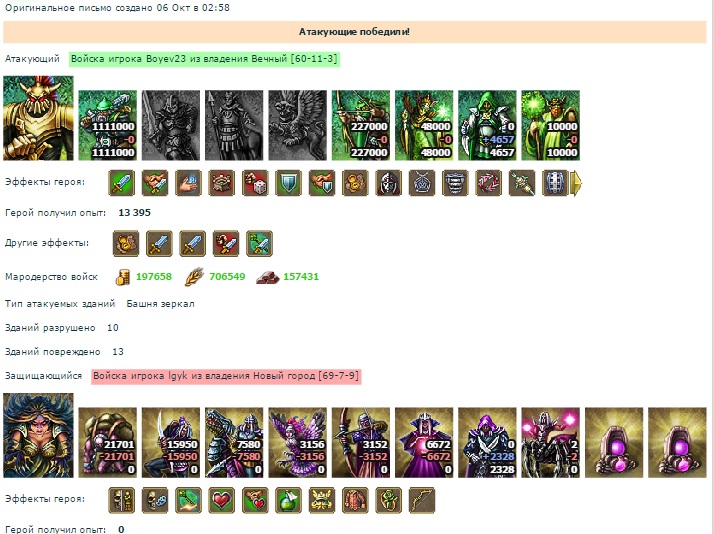Viewport: 714px width, 534px height.
Task: Click the shield hero effect icon
Action: tap(288, 183)
